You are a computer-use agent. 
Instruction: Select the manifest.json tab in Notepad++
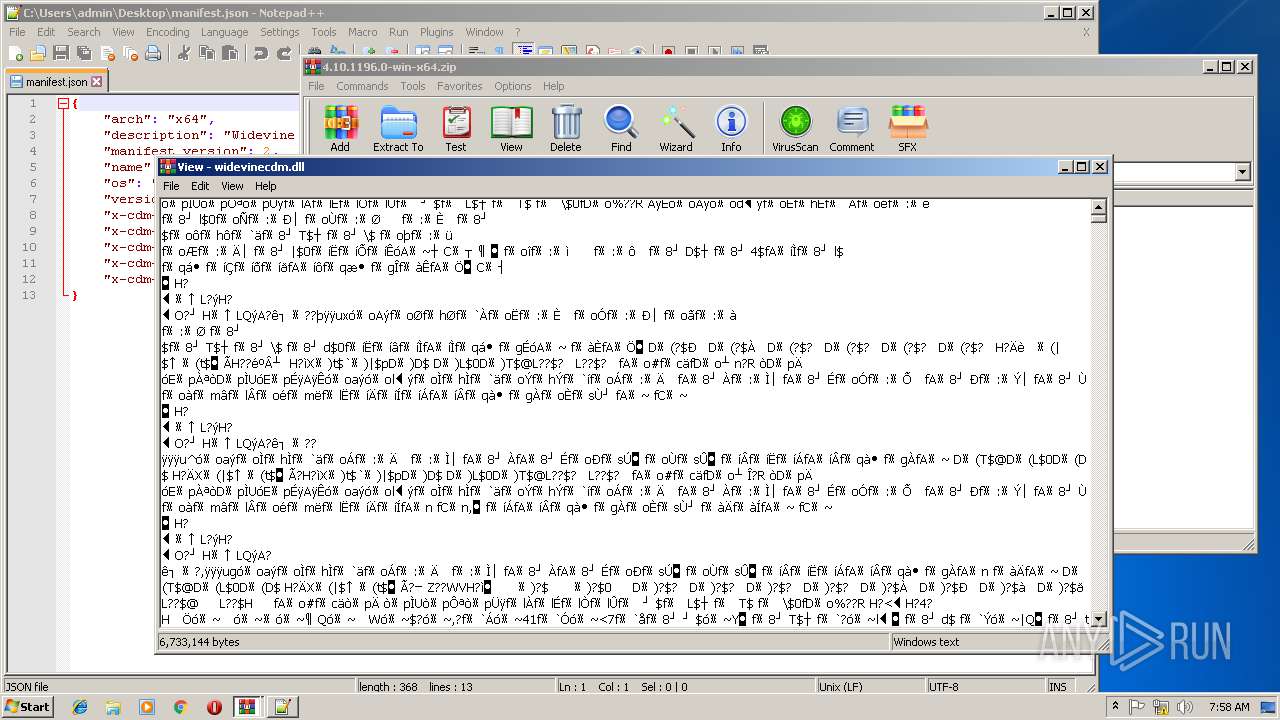point(56,82)
